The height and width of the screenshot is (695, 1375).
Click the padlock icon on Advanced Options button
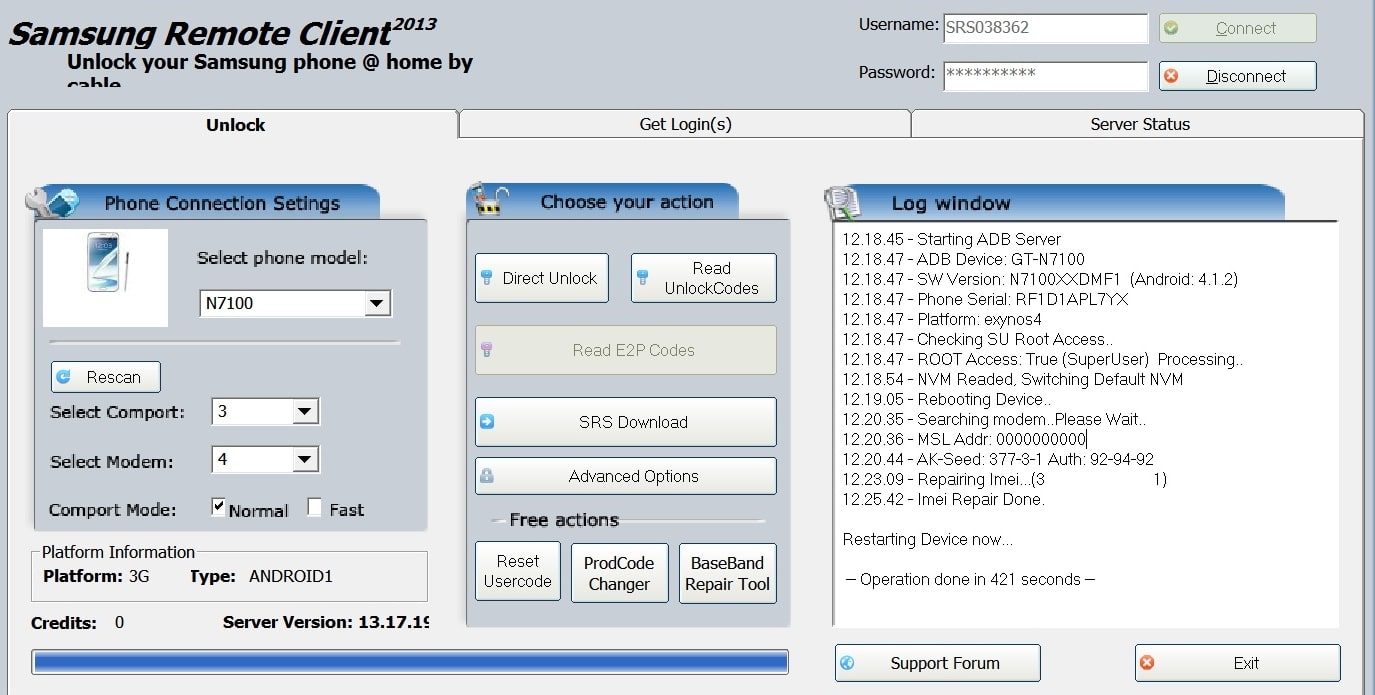(487, 476)
